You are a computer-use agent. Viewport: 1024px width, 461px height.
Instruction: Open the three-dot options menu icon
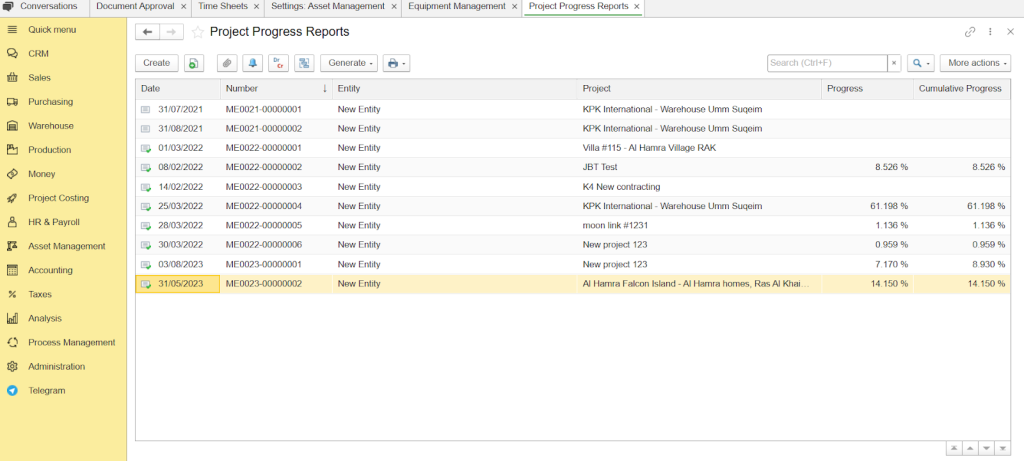(x=990, y=32)
